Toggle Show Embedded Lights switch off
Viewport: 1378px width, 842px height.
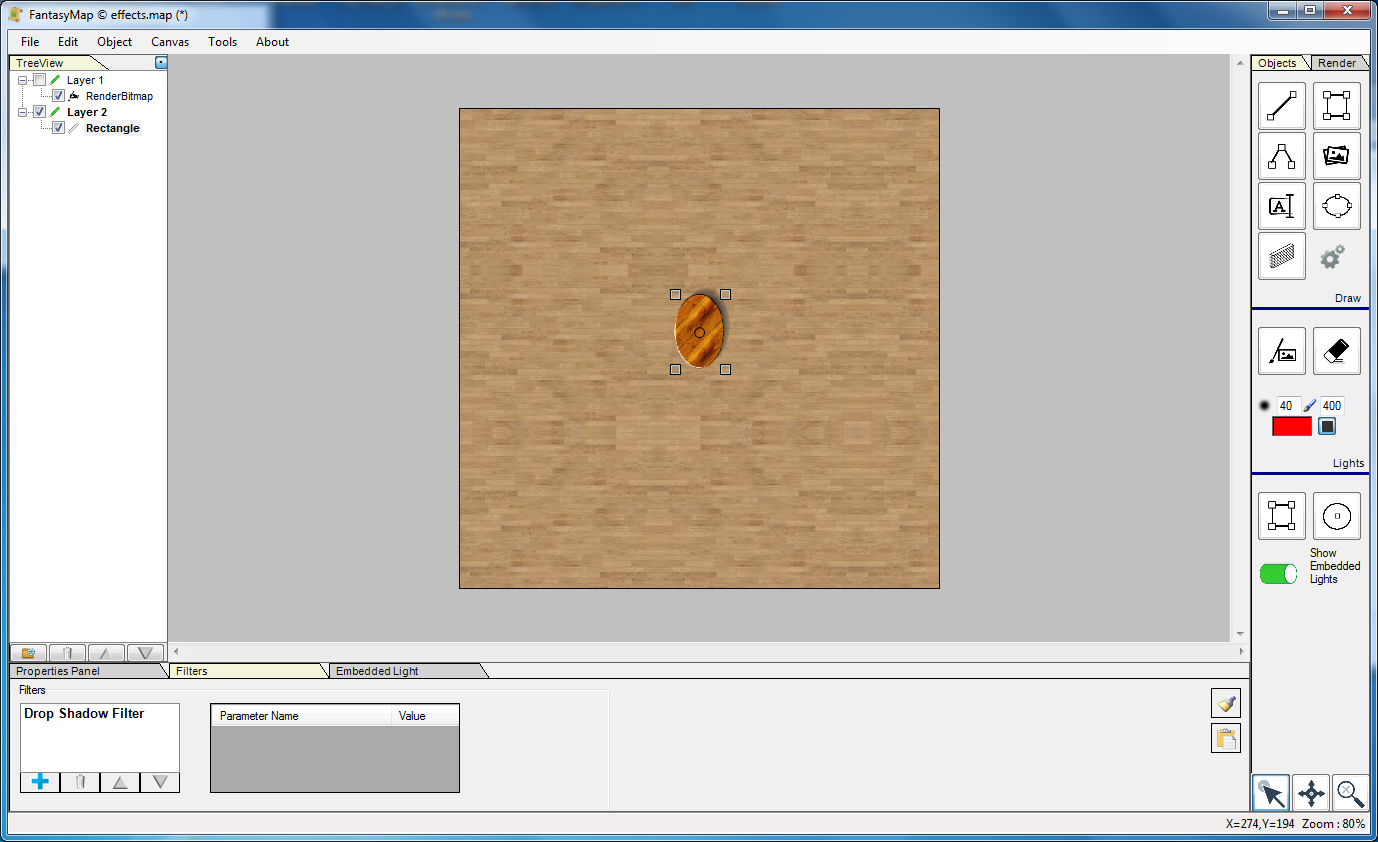pos(1278,574)
